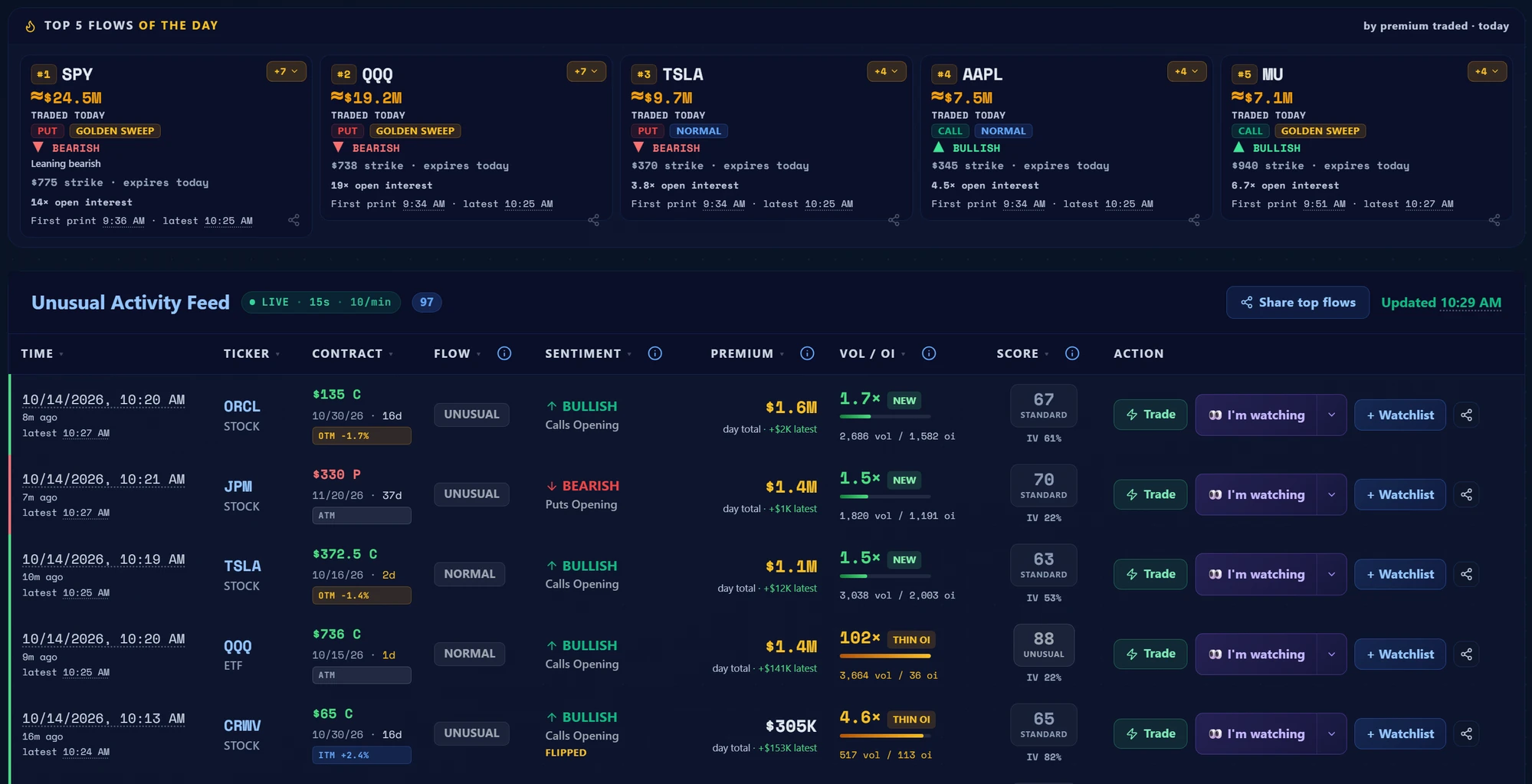The width and height of the screenshot is (1532, 784).
Task: Add TSLA row to Watchlist
Action: point(1400,574)
